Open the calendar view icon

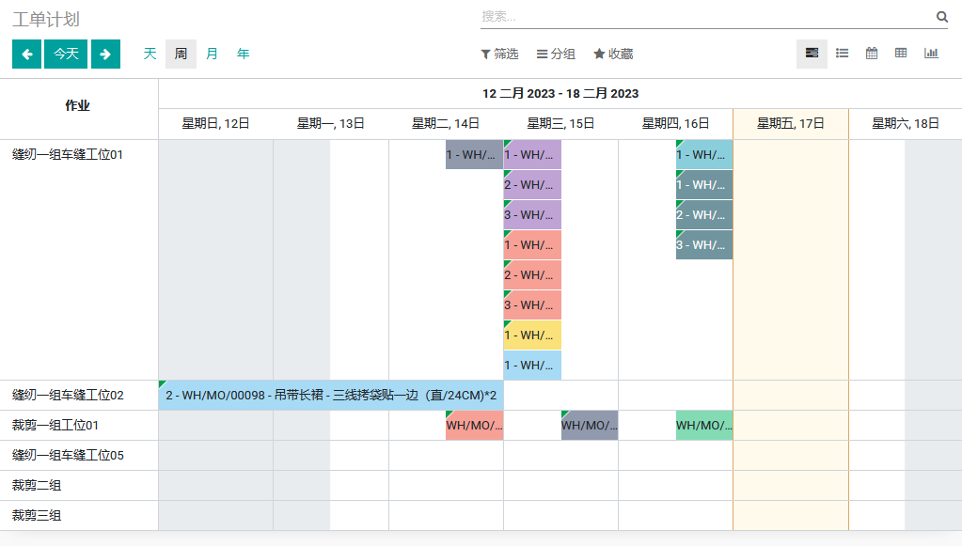(x=871, y=54)
